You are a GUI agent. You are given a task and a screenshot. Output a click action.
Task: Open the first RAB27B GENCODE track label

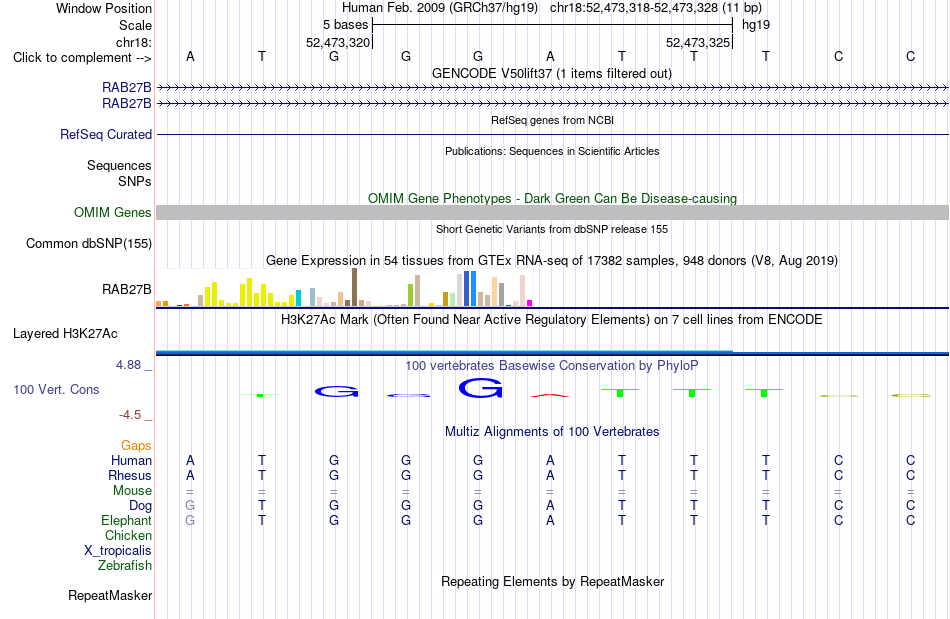[127, 88]
